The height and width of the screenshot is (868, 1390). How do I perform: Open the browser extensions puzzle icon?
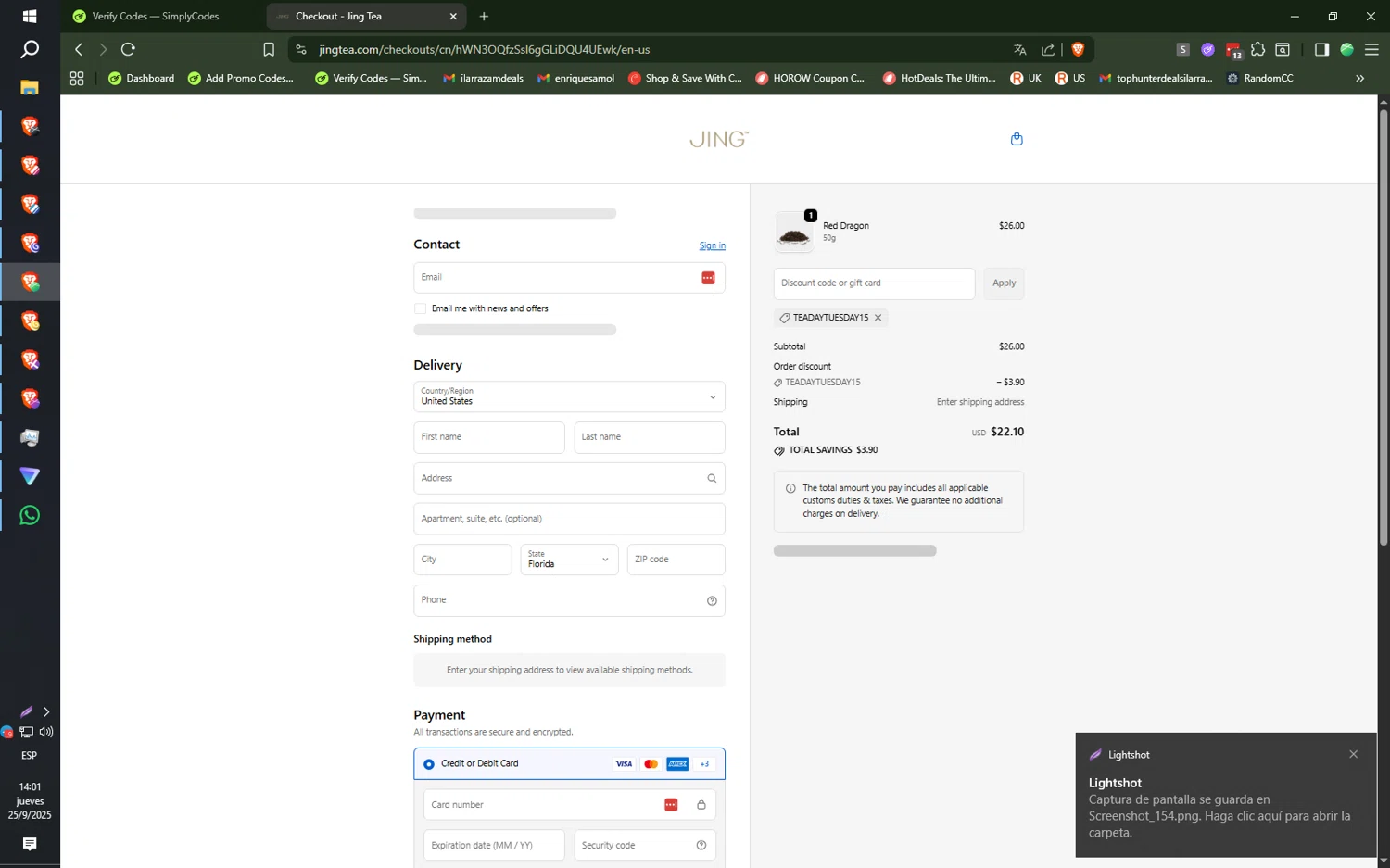pos(1257,49)
